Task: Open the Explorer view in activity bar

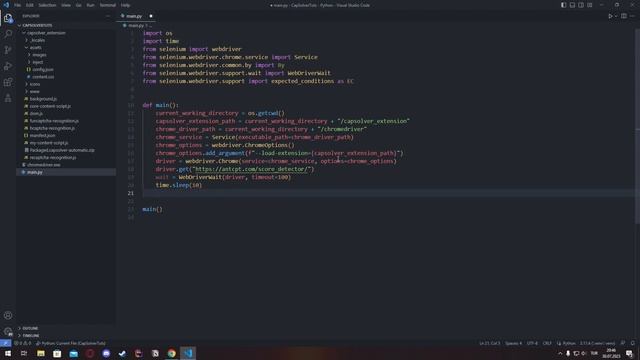Action: pyautogui.click(x=8, y=18)
